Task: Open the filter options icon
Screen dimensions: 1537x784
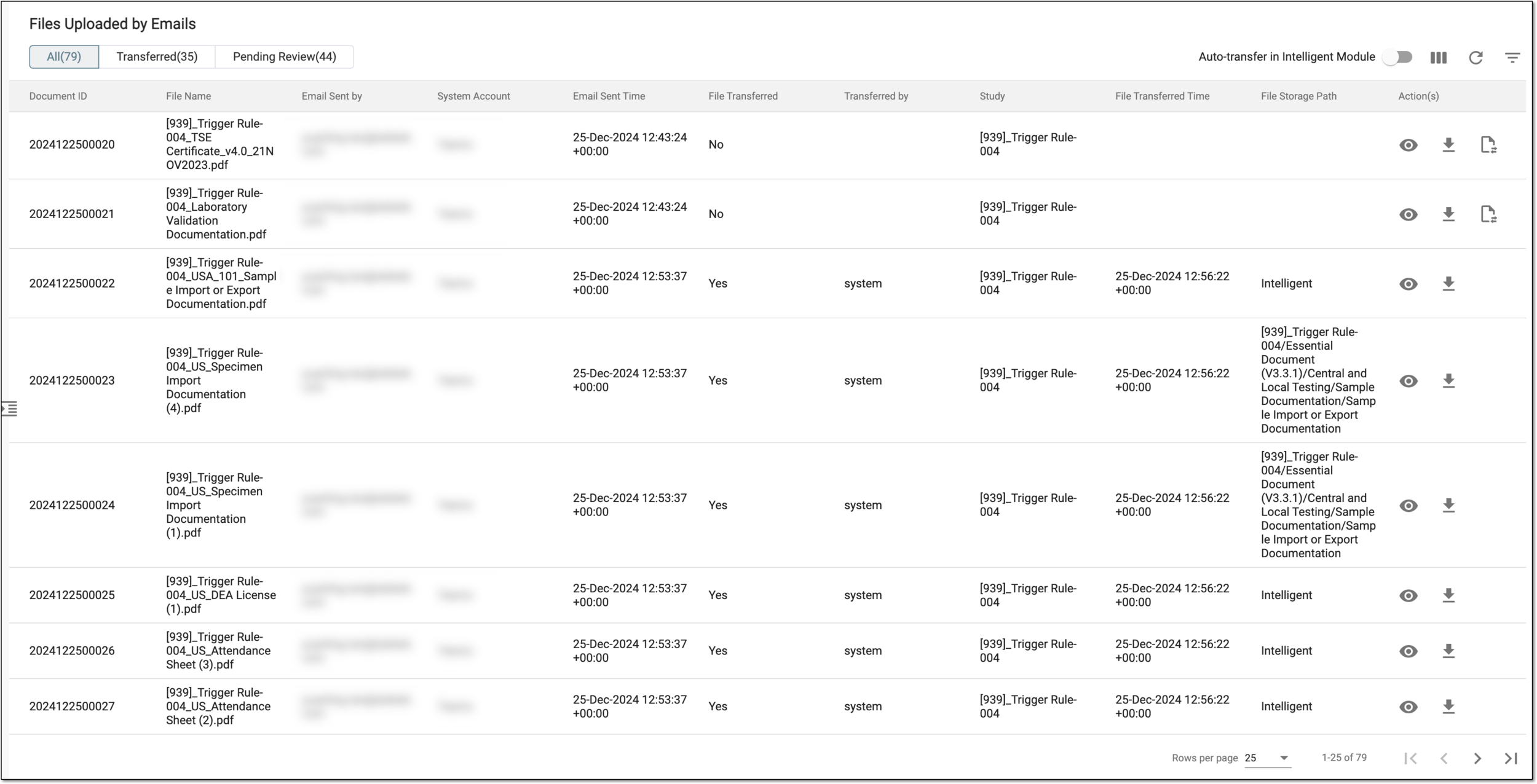Action: [1512, 58]
